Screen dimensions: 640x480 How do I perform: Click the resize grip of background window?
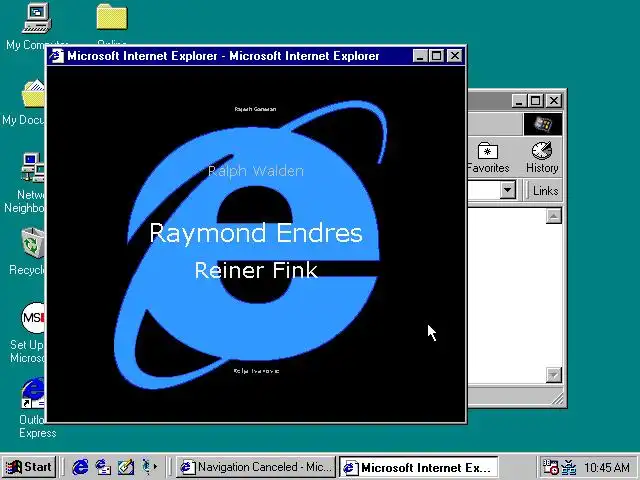pyautogui.click(x=557, y=398)
